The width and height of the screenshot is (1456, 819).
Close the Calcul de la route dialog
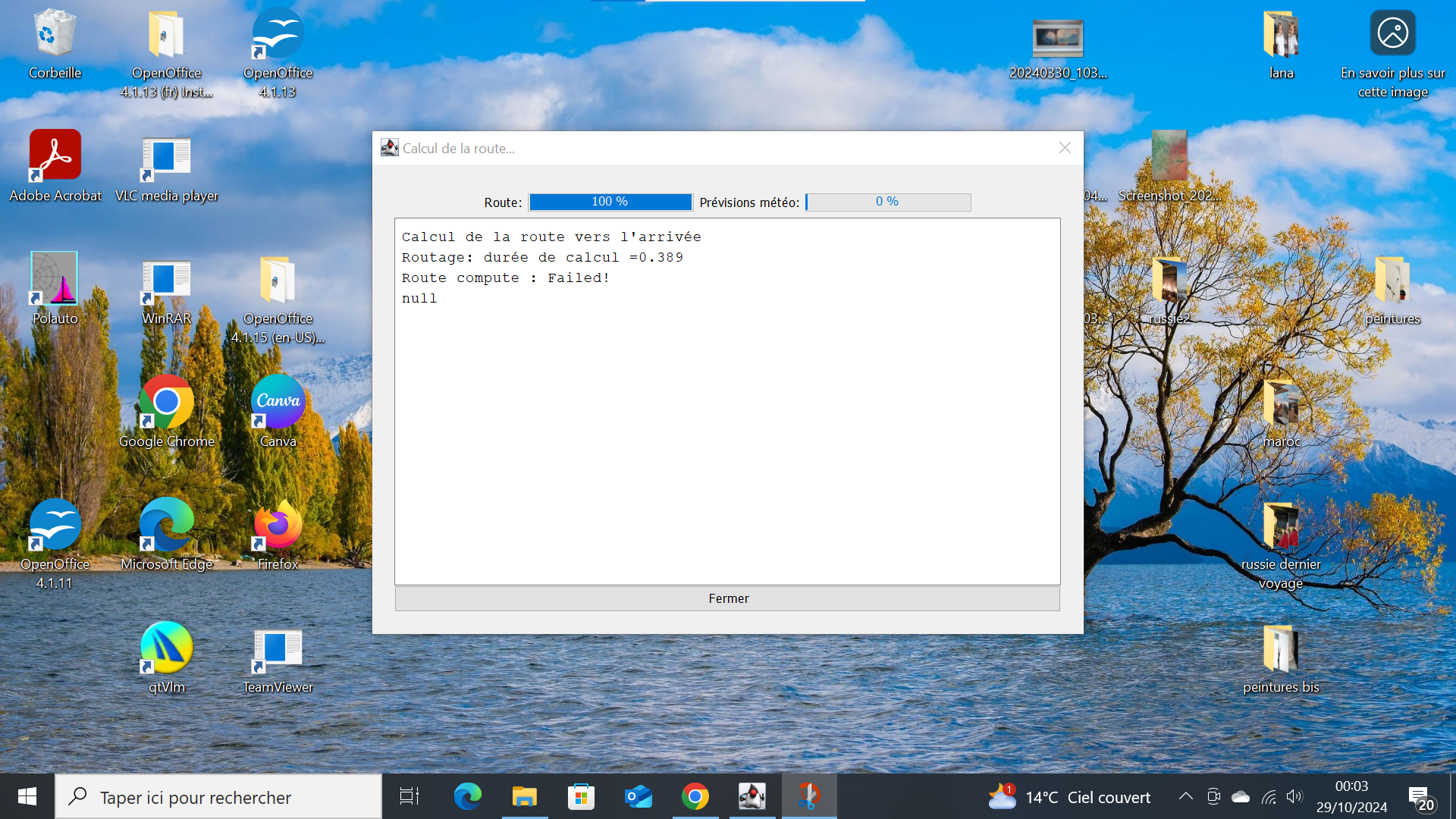pos(1065,148)
